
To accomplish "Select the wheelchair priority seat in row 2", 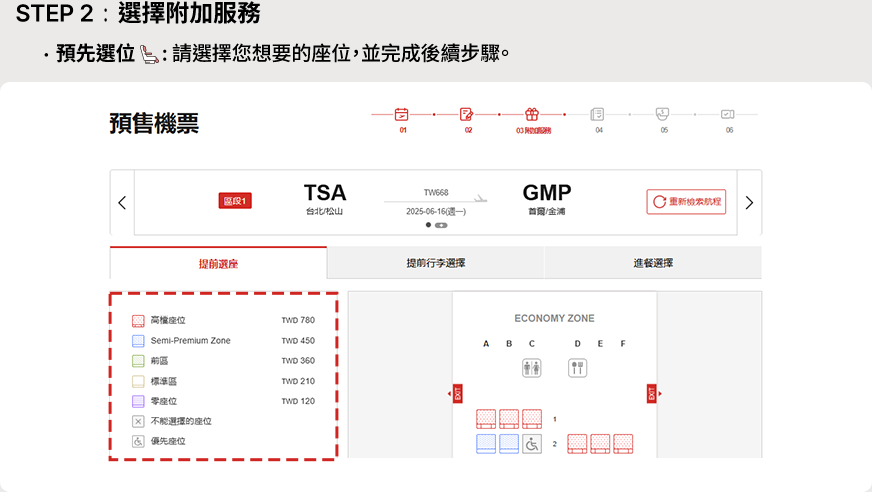I will pos(532,443).
